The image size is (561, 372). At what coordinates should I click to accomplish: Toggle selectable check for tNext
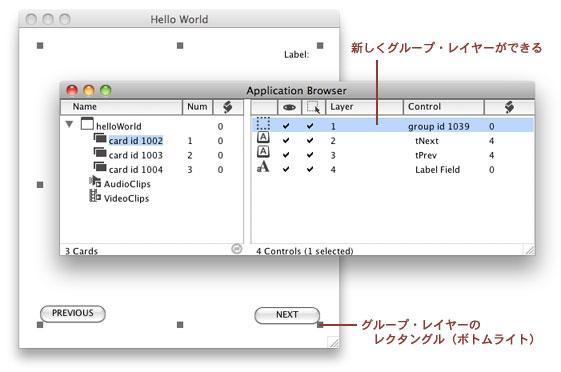(310, 140)
